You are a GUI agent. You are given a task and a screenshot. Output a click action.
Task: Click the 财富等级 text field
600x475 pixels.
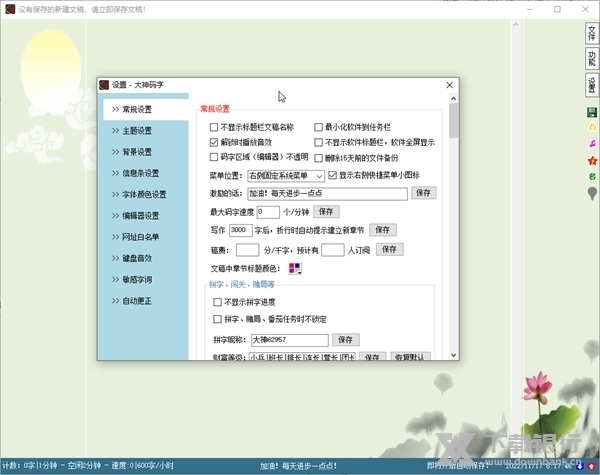click(302, 356)
